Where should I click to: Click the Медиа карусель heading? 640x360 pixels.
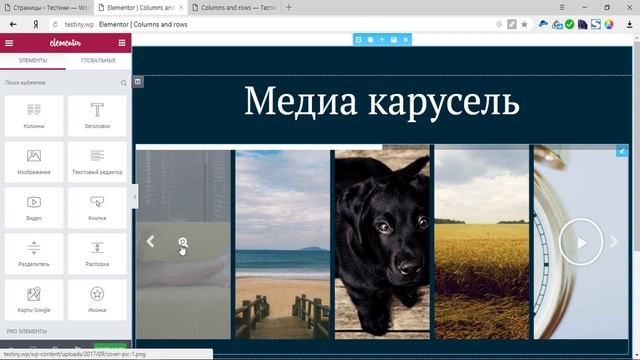pos(382,101)
